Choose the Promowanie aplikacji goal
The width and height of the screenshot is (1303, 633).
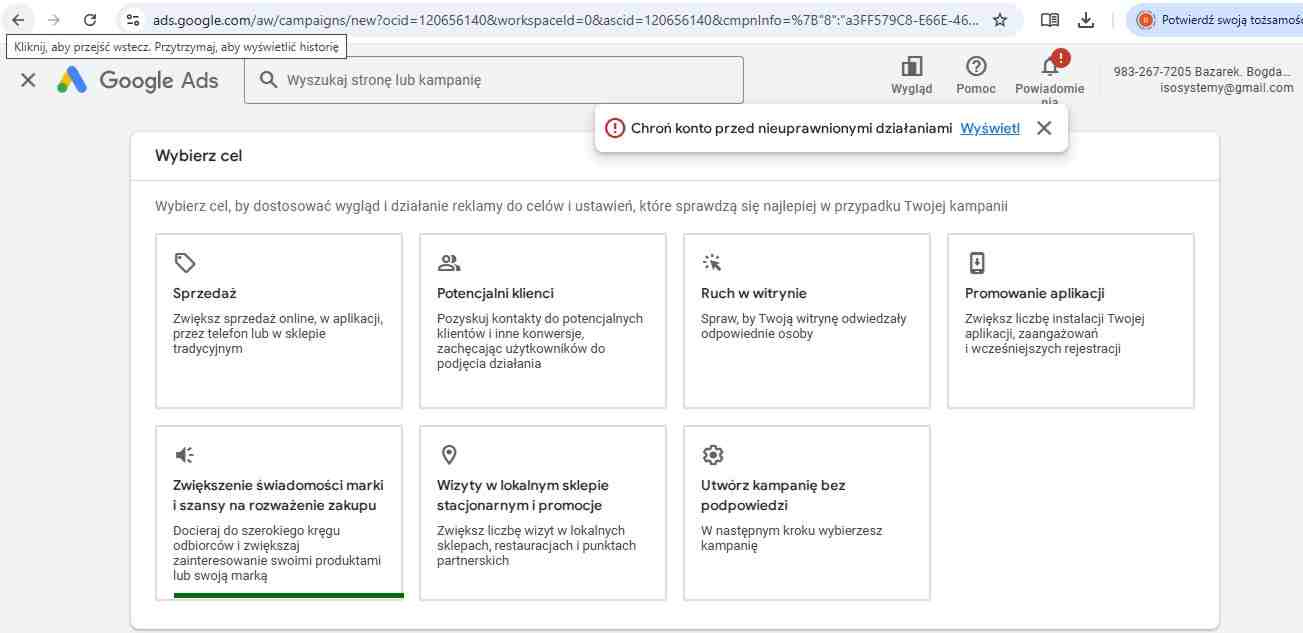point(1070,320)
